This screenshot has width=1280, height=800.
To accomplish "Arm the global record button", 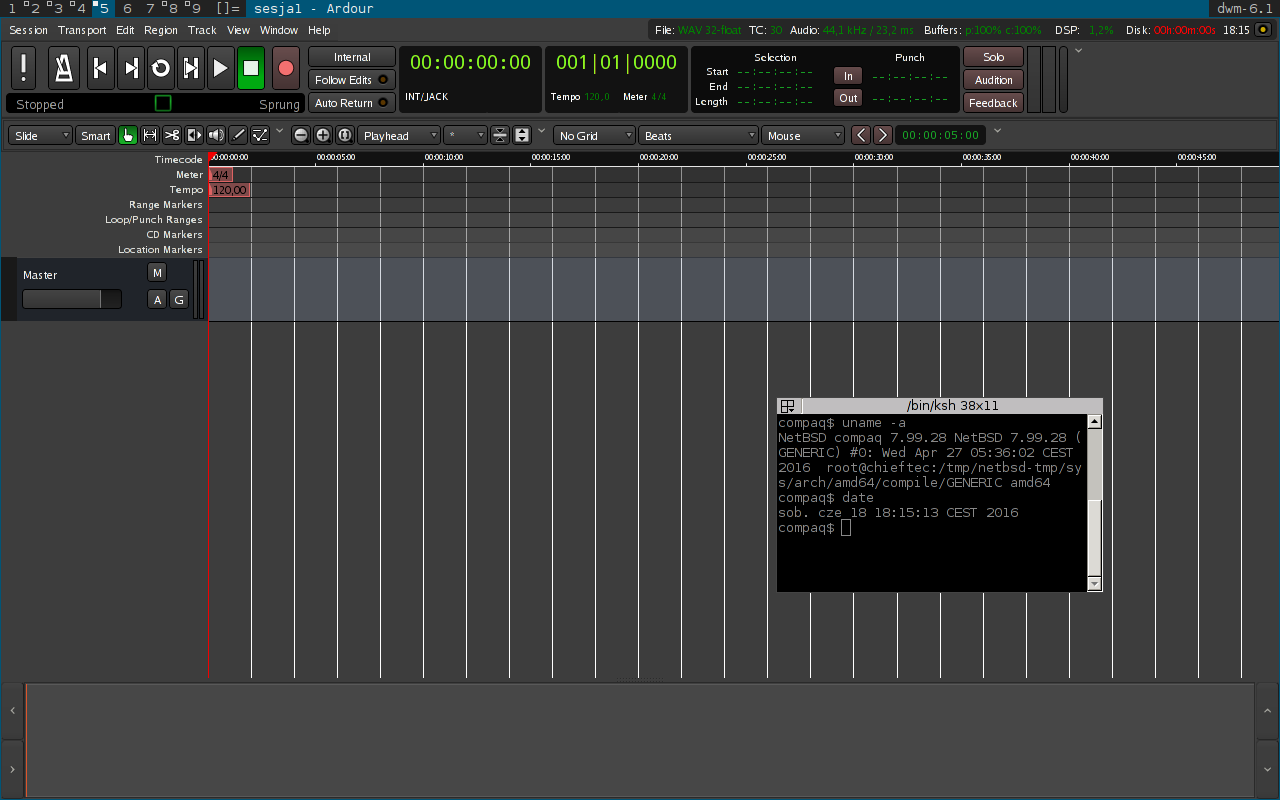I will tap(286, 68).
